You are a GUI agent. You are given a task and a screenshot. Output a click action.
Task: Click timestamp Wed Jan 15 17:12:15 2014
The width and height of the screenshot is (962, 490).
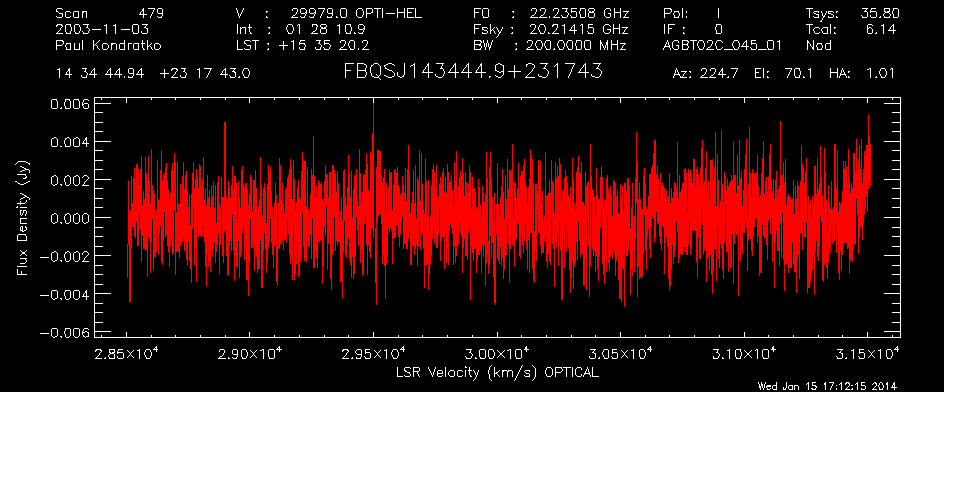pyautogui.click(x=827, y=386)
